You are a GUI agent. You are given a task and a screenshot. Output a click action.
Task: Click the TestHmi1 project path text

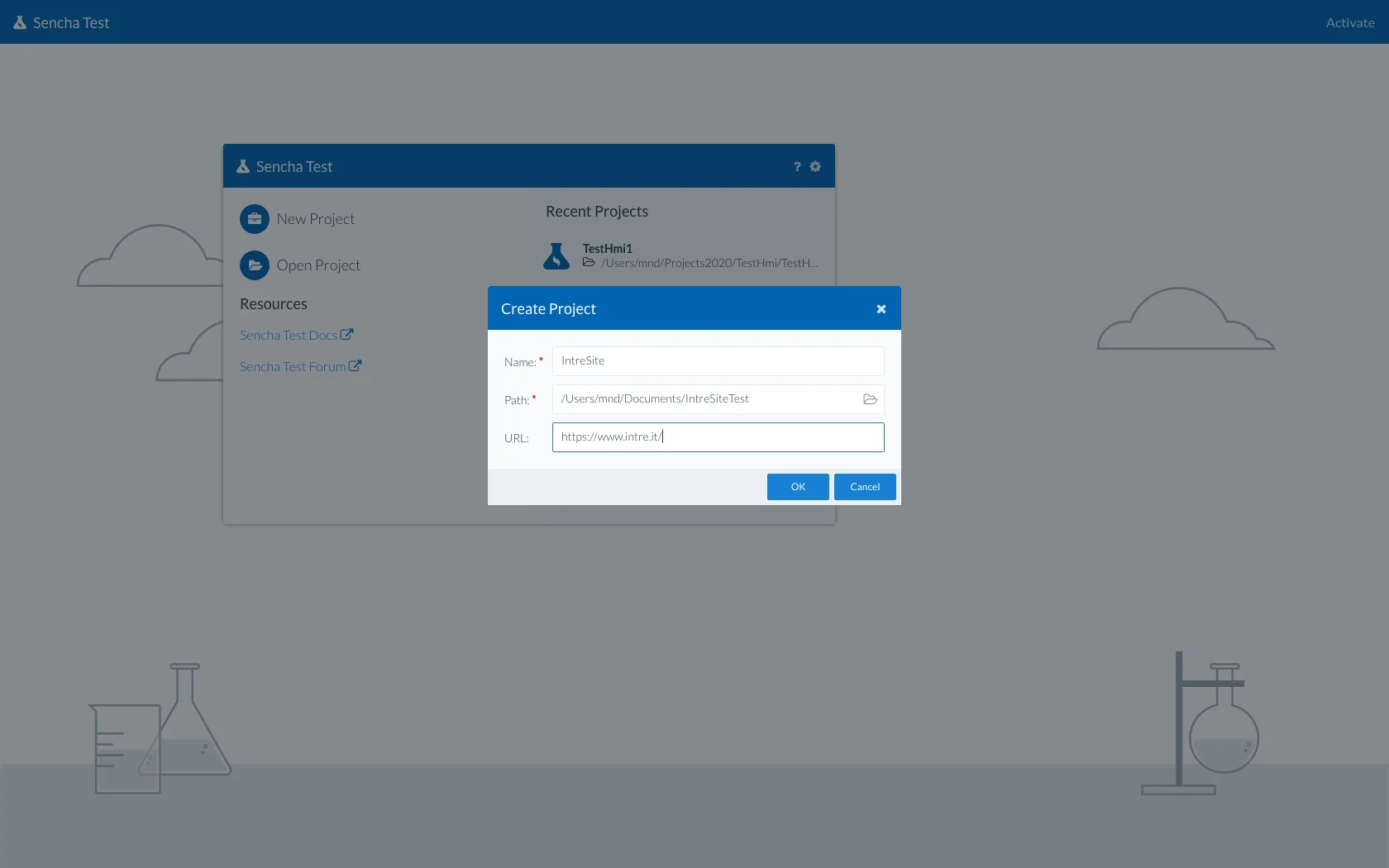coord(709,263)
